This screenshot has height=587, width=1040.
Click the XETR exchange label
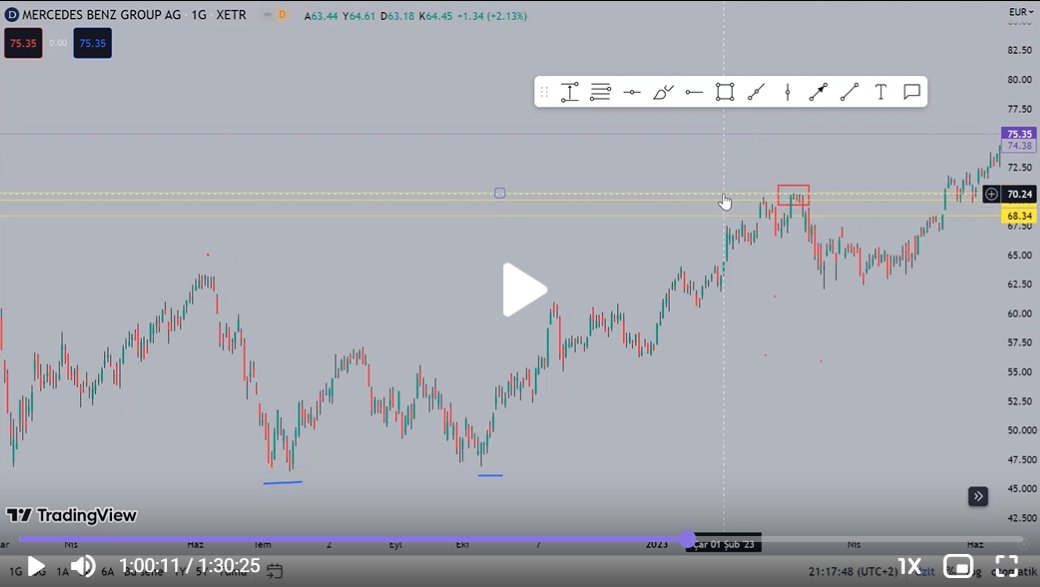pyautogui.click(x=231, y=15)
